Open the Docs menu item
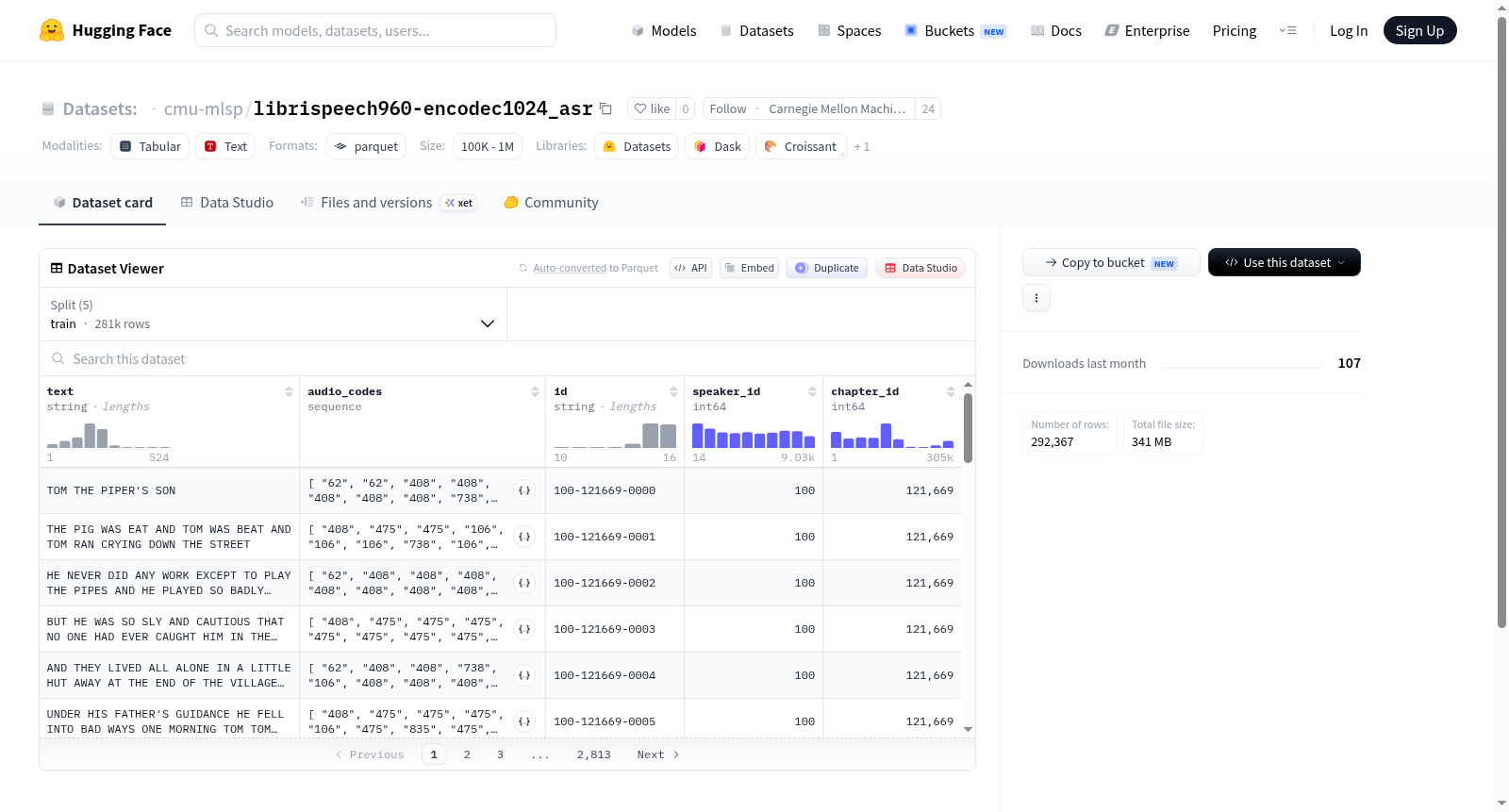 [x=1055, y=30]
